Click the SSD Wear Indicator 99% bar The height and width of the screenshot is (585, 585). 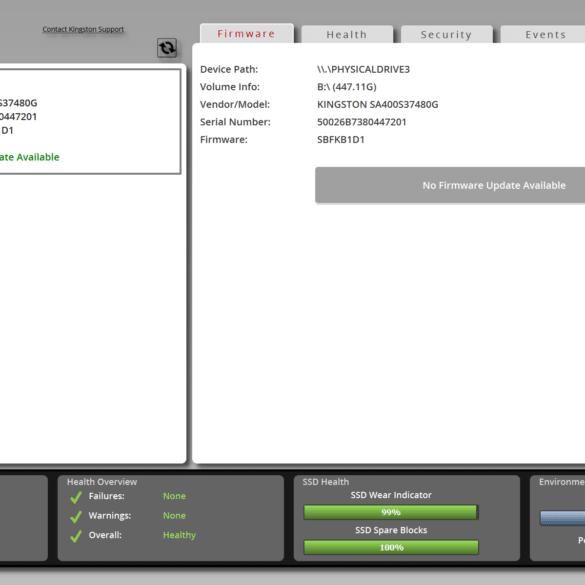coord(391,512)
